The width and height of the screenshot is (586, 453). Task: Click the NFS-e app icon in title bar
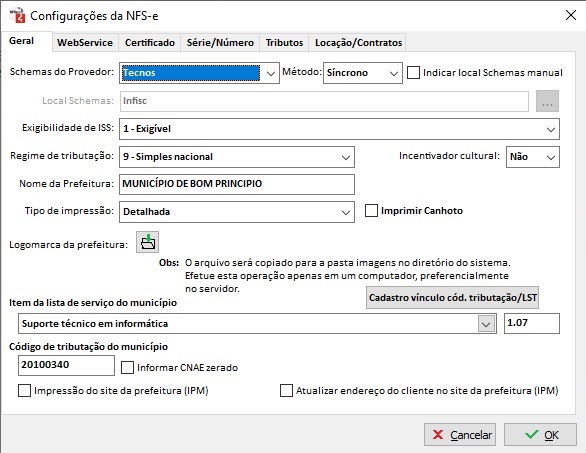tap(17, 16)
